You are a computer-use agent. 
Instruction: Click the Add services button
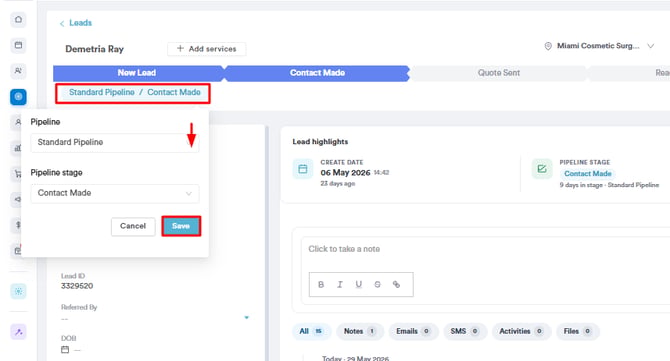click(x=206, y=49)
